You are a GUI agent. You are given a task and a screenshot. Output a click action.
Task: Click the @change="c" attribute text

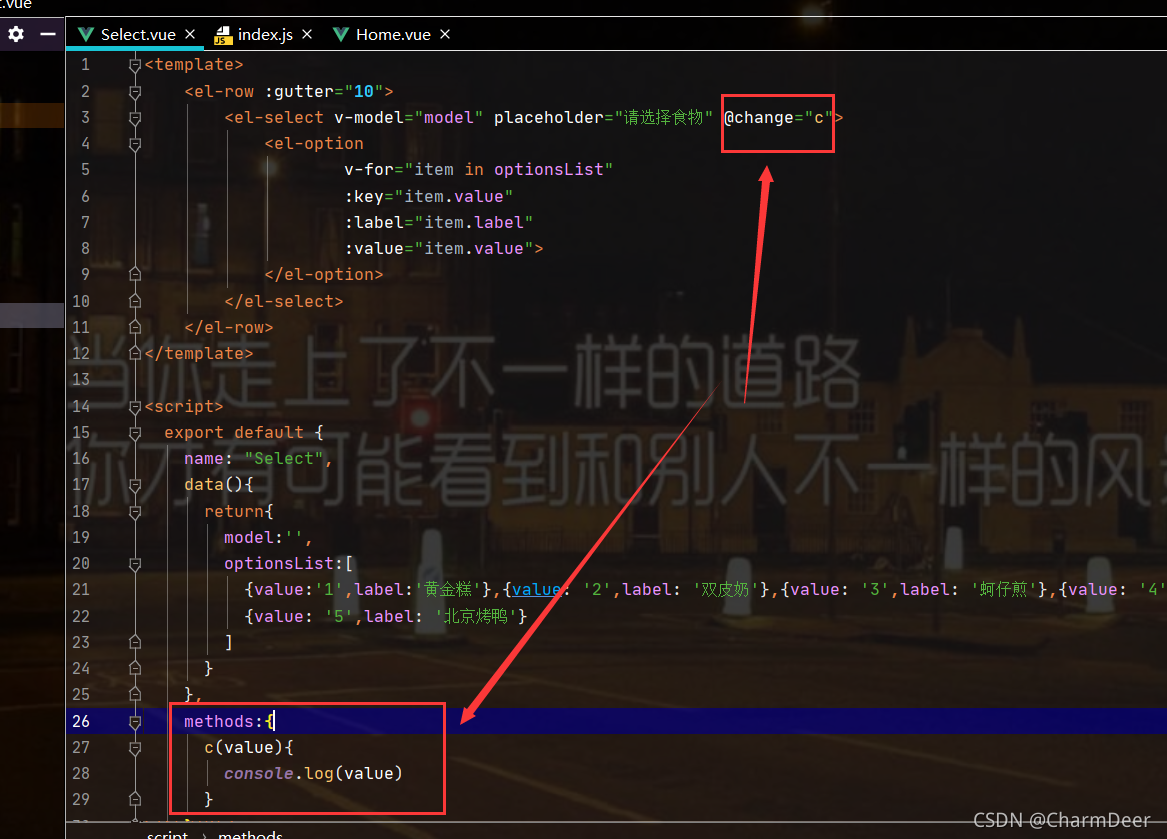click(x=778, y=118)
